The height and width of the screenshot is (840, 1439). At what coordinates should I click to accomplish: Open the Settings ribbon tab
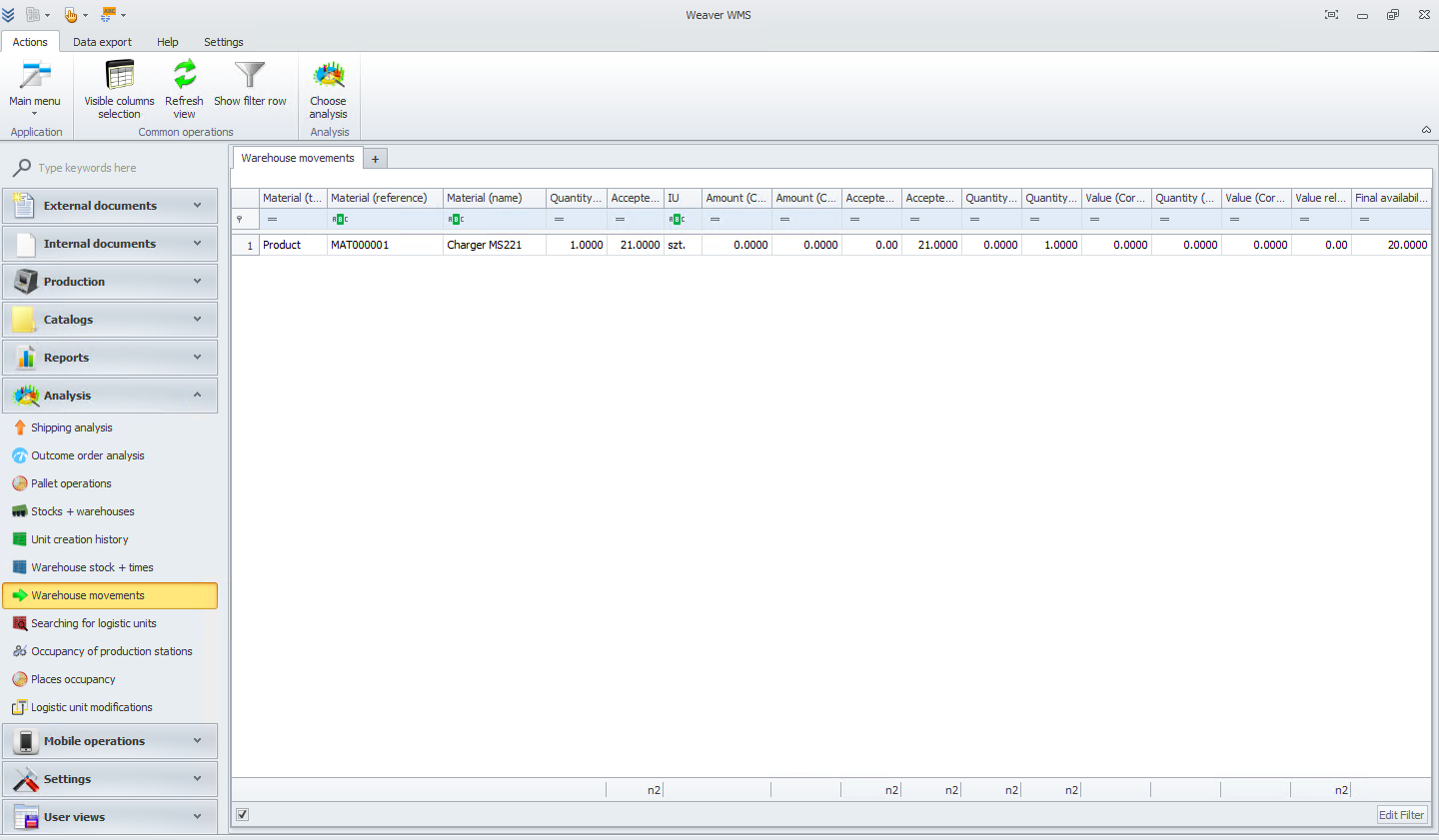tap(224, 42)
